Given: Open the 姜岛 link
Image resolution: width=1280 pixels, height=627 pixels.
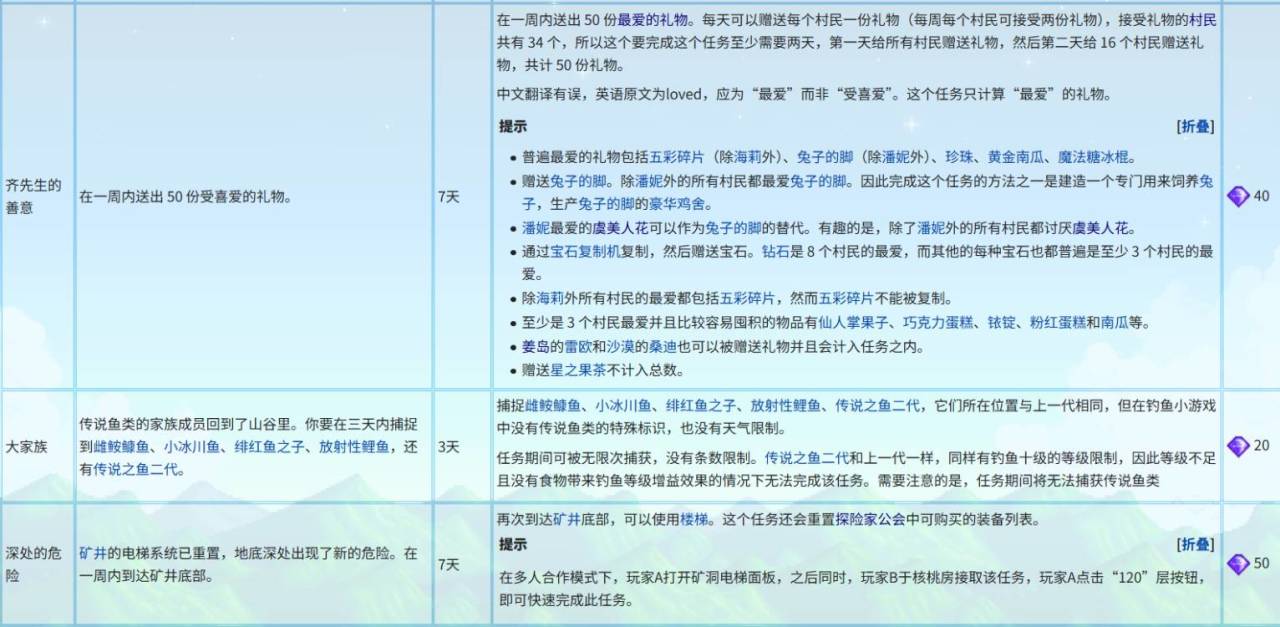Looking at the screenshot, I should (x=536, y=347).
